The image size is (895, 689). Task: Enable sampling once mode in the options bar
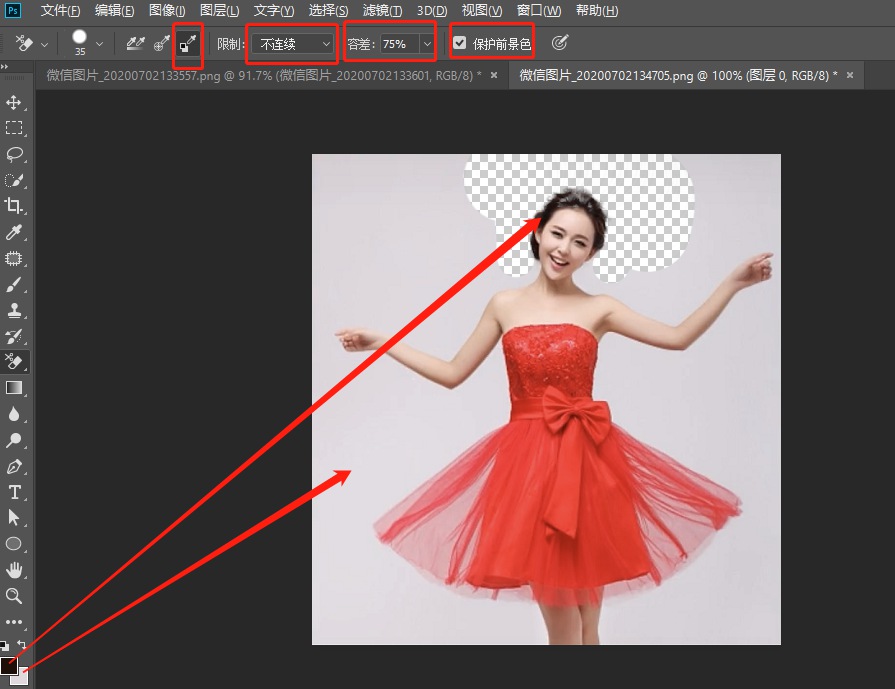160,43
